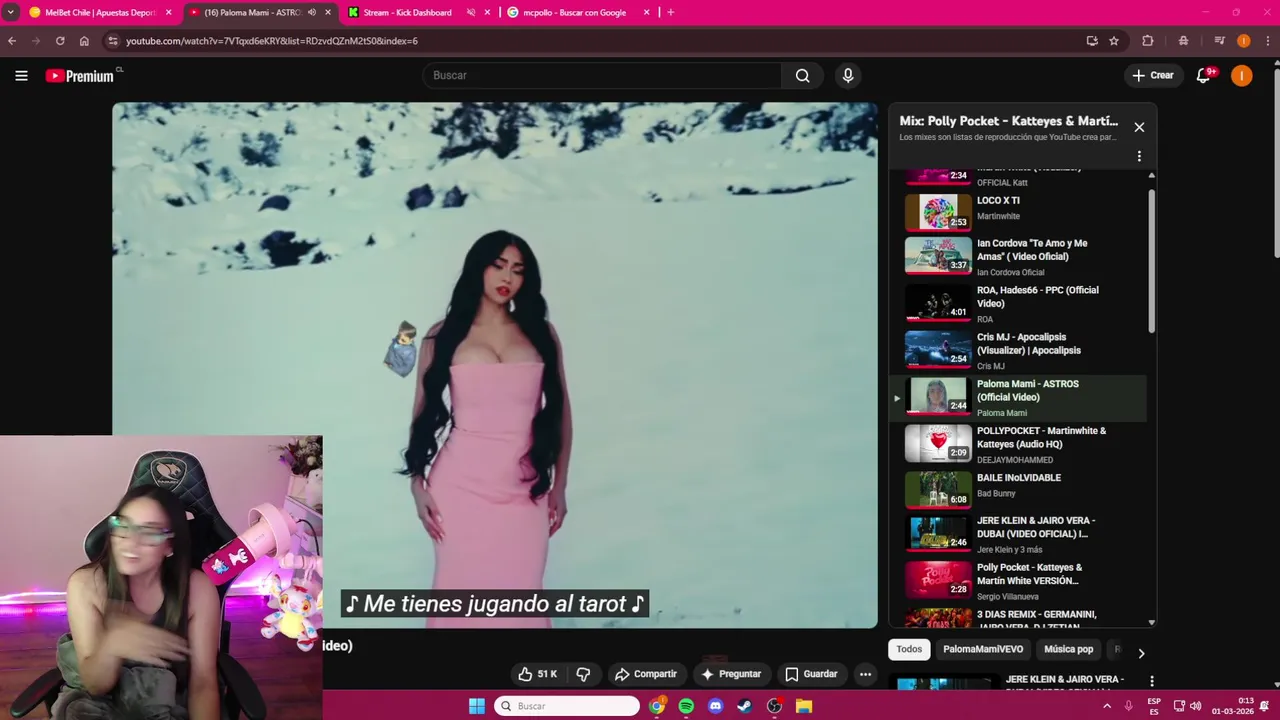
Task: Click the Preguntar button
Action: click(731, 674)
